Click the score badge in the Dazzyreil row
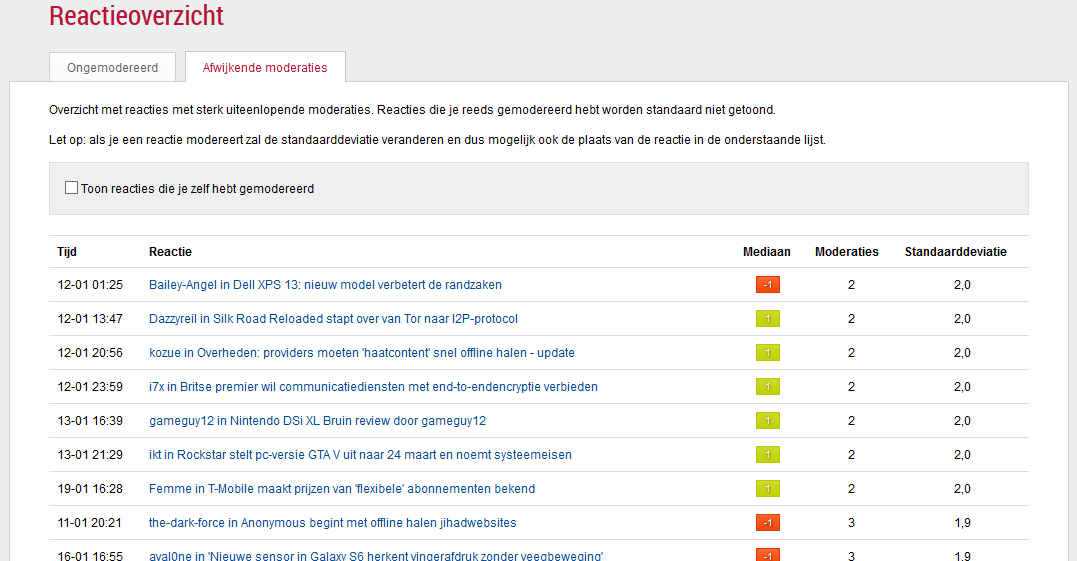1077x561 pixels. coord(767,319)
